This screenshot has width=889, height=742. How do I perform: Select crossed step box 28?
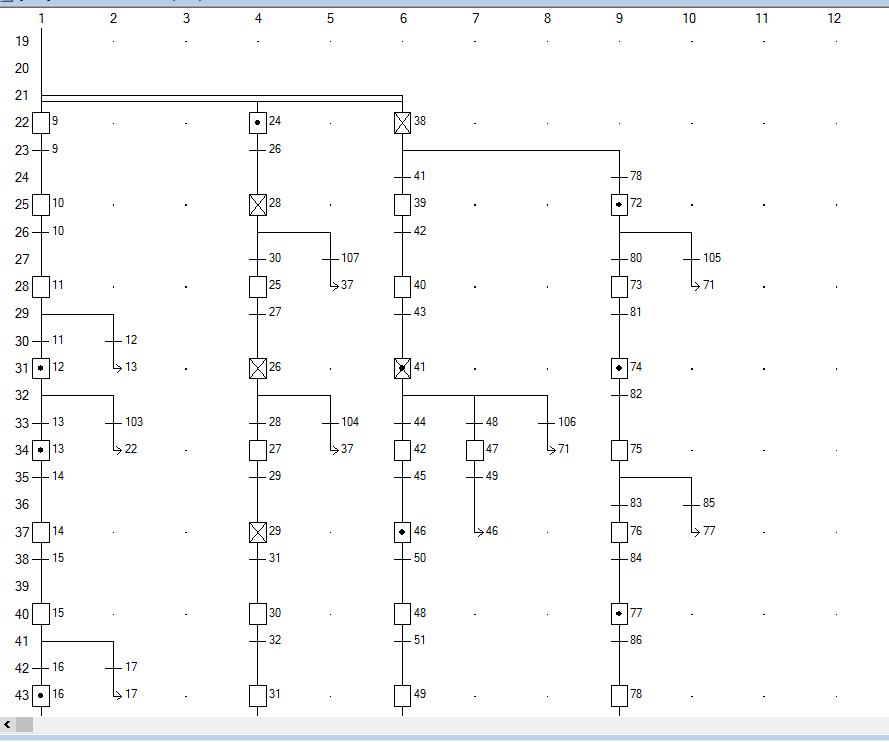[258, 205]
